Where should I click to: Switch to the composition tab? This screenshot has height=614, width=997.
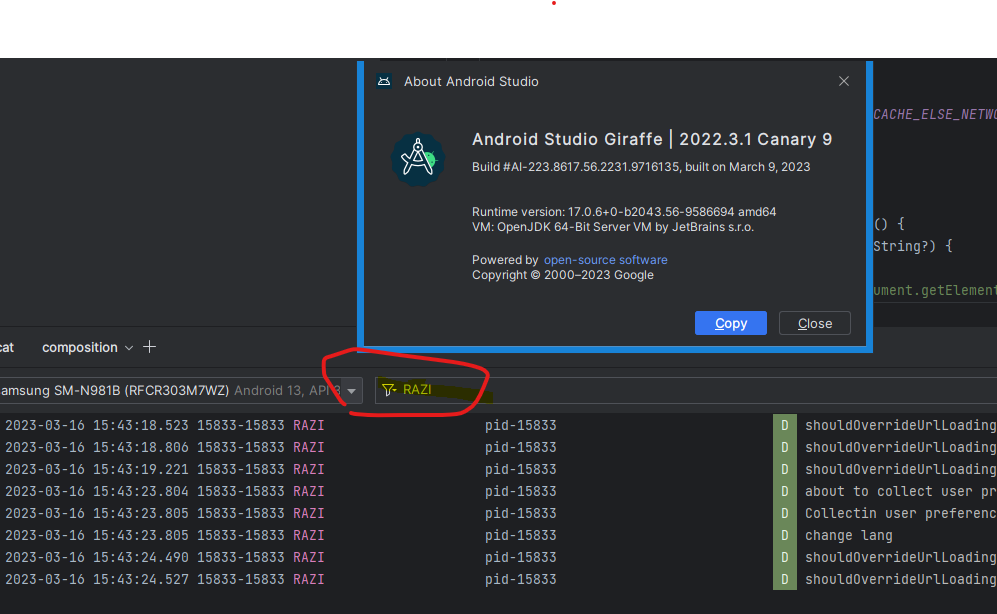(x=79, y=347)
